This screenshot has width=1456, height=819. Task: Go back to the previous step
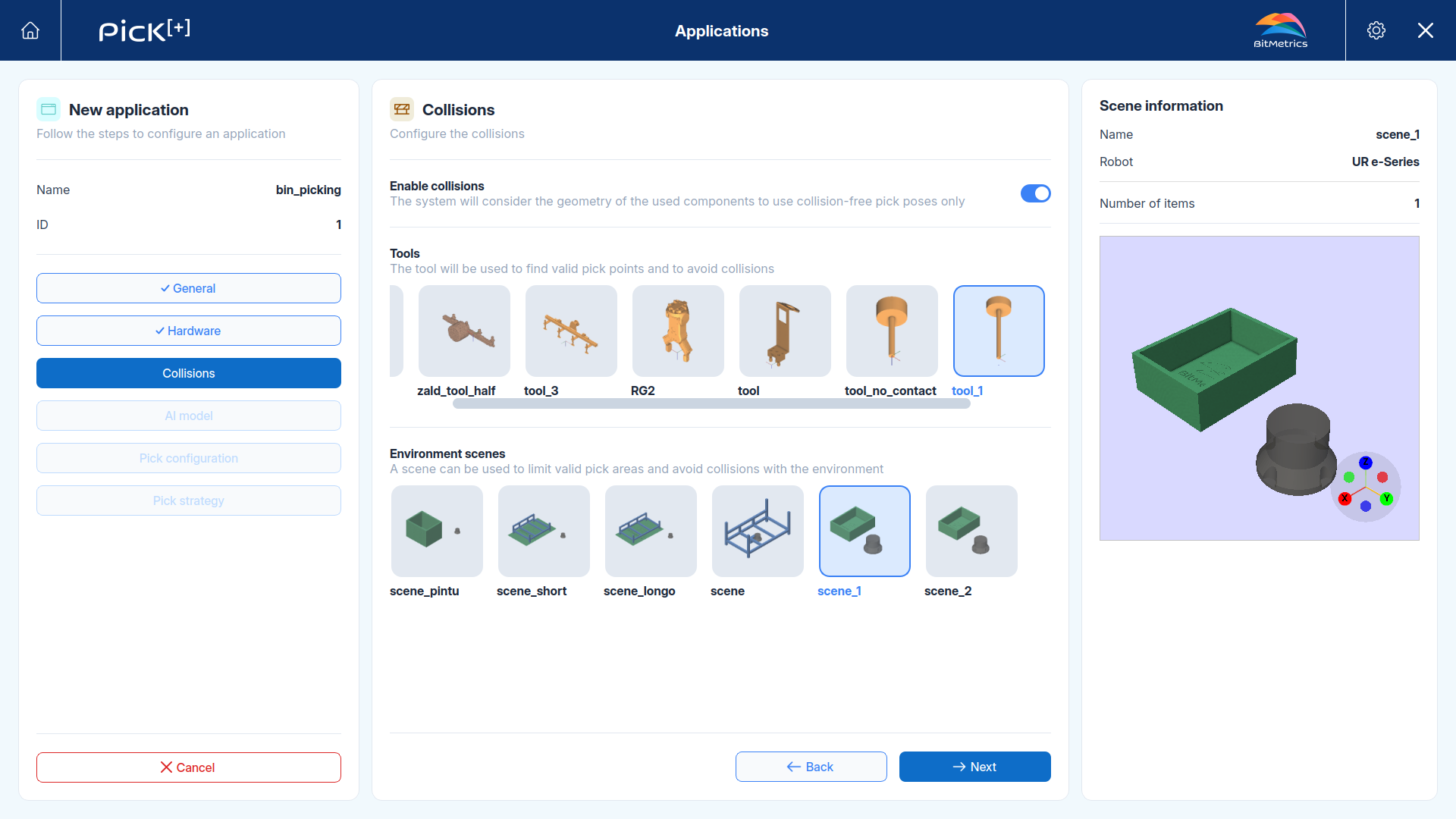coord(811,767)
